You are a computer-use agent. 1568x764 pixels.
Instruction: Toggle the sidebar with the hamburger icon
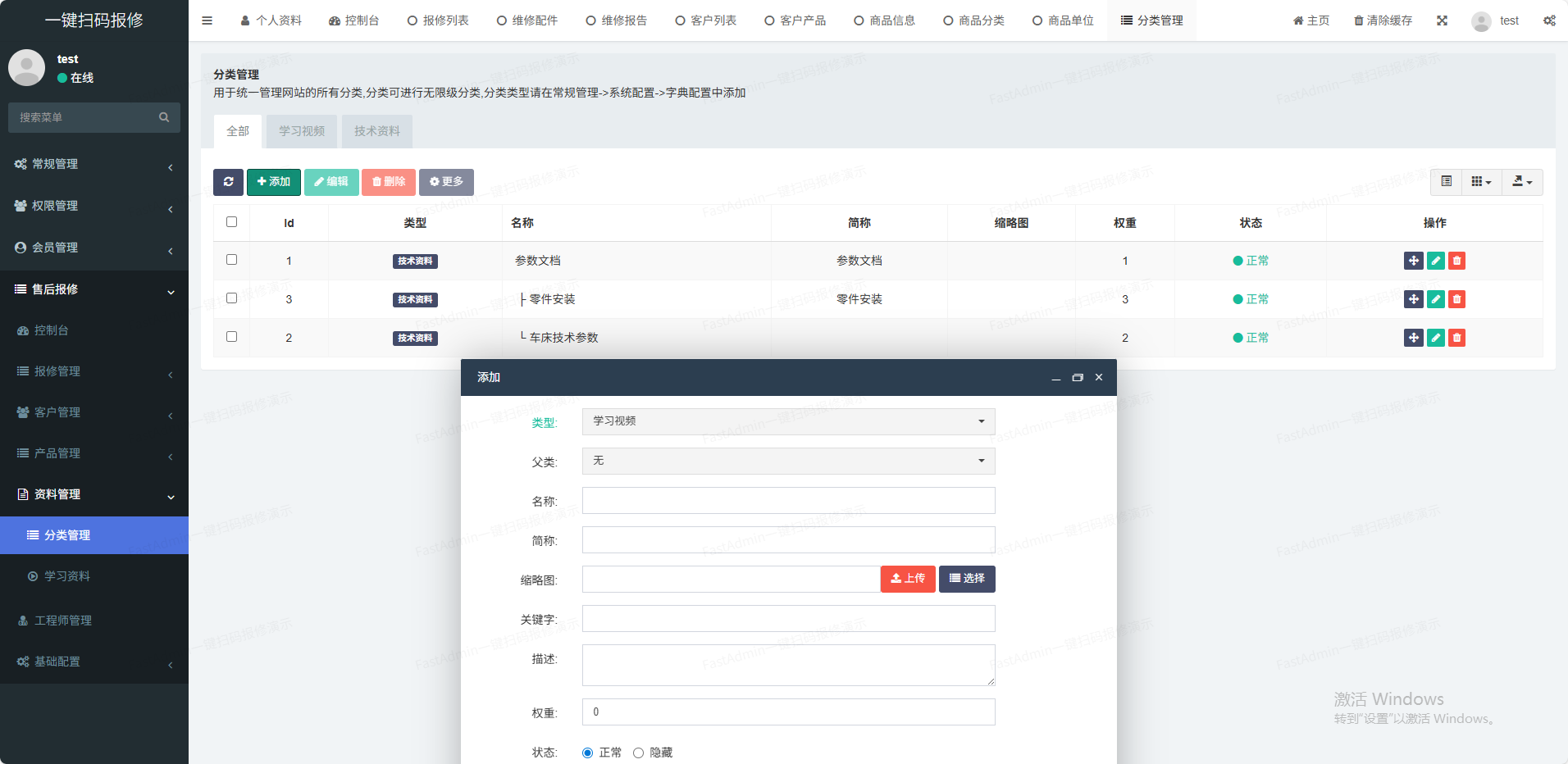pos(207,20)
